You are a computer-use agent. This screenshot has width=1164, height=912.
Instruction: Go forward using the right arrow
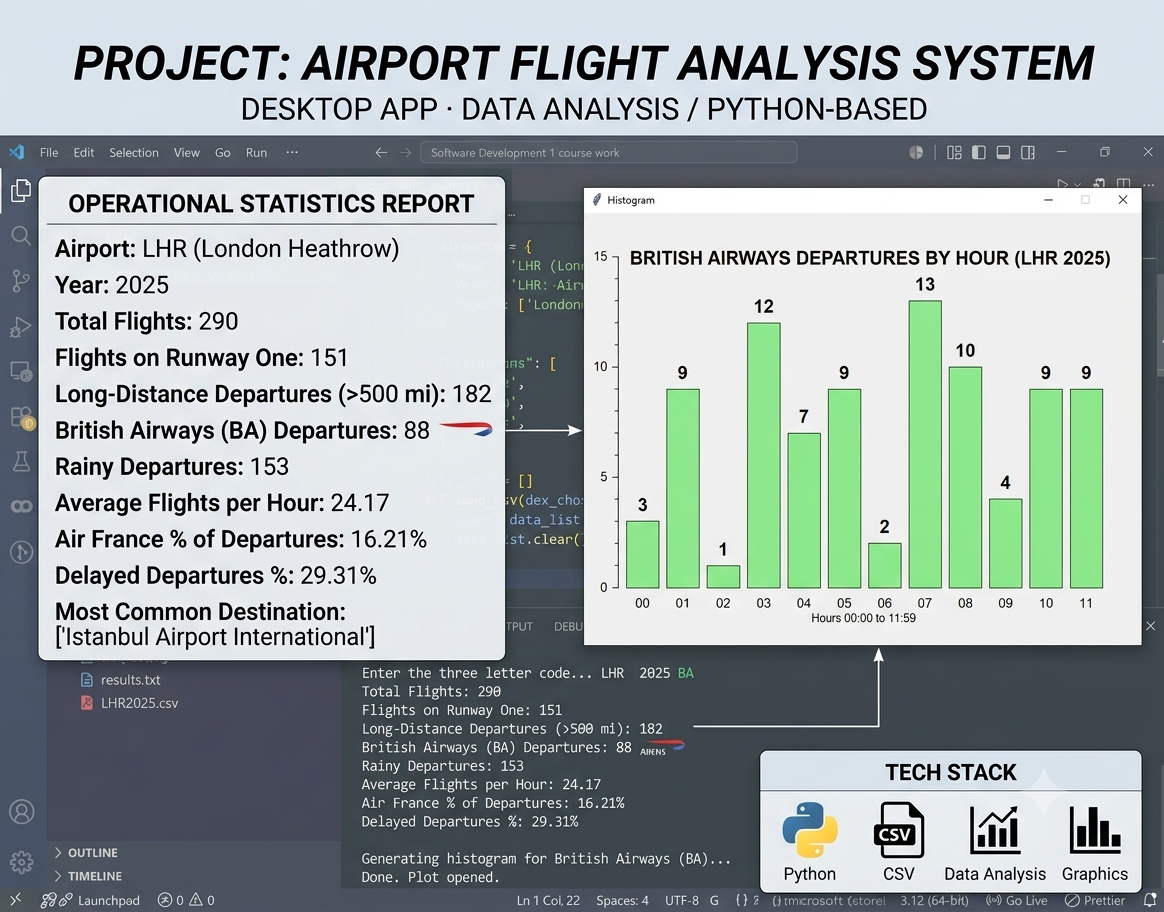click(x=405, y=152)
